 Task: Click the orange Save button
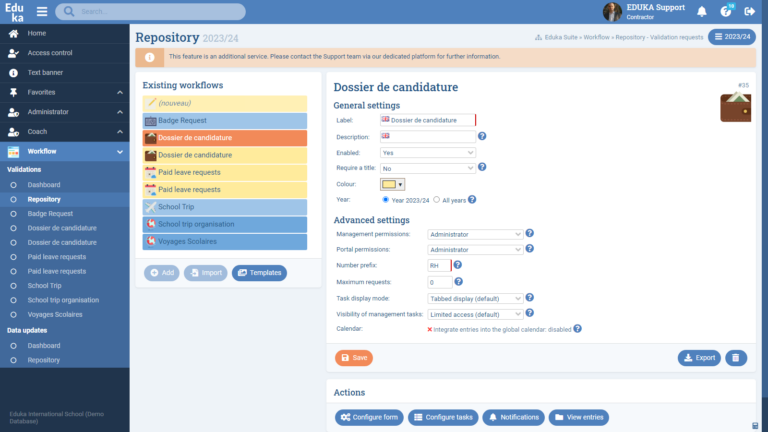point(353,357)
